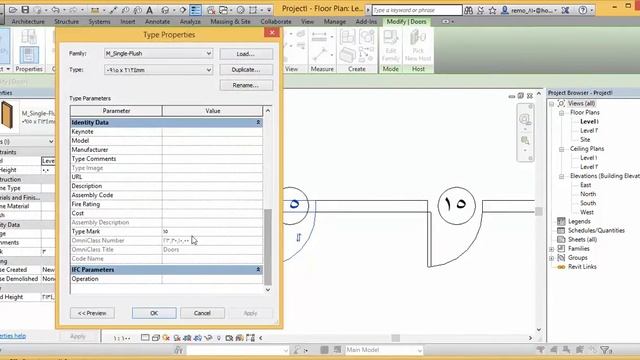The width and height of the screenshot is (640, 360).
Task: Click the Switch Windows icon
Action: tap(223, 10)
